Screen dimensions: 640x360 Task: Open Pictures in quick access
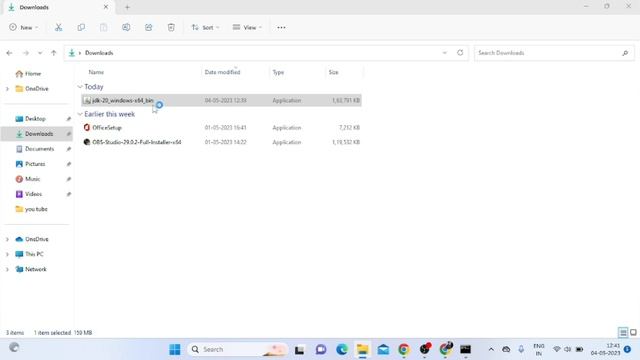tap(35, 164)
